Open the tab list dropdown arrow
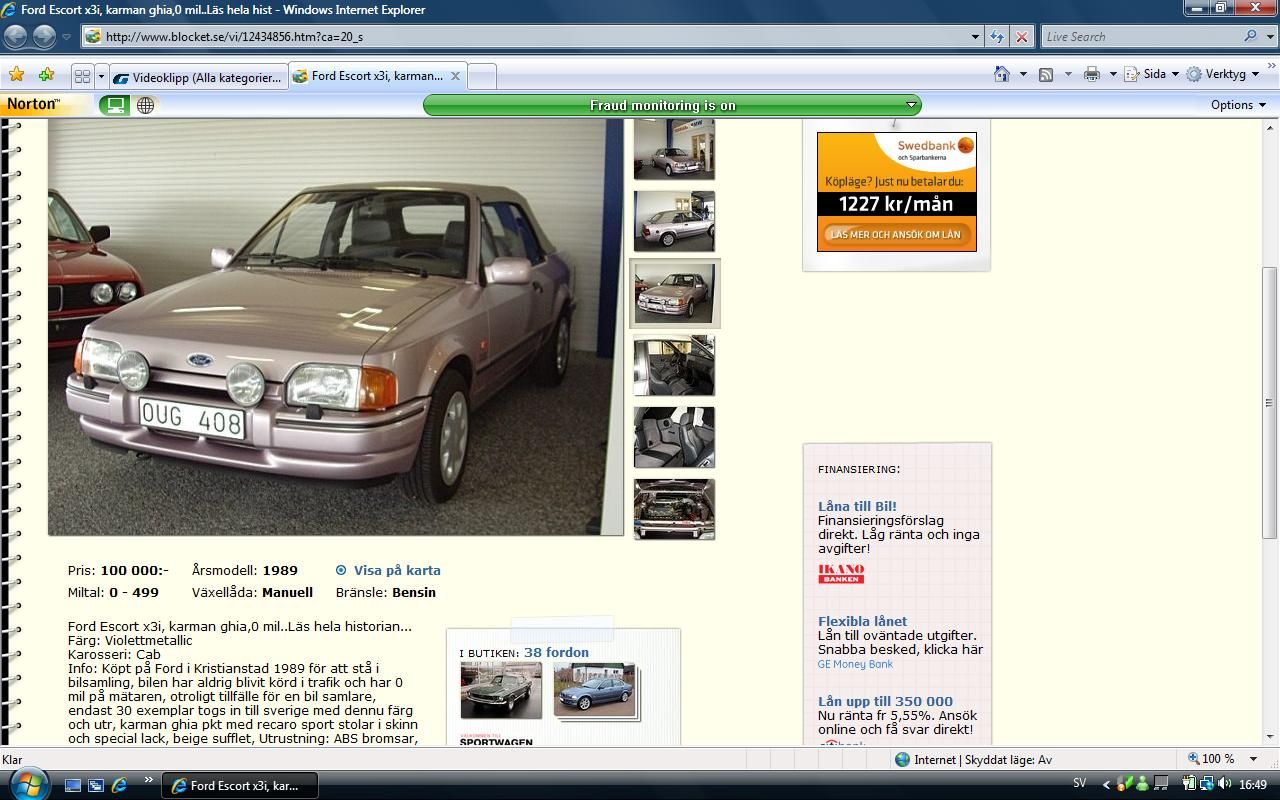Screen dimensions: 1280x800 pyautogui.click(x=100, y=76)
